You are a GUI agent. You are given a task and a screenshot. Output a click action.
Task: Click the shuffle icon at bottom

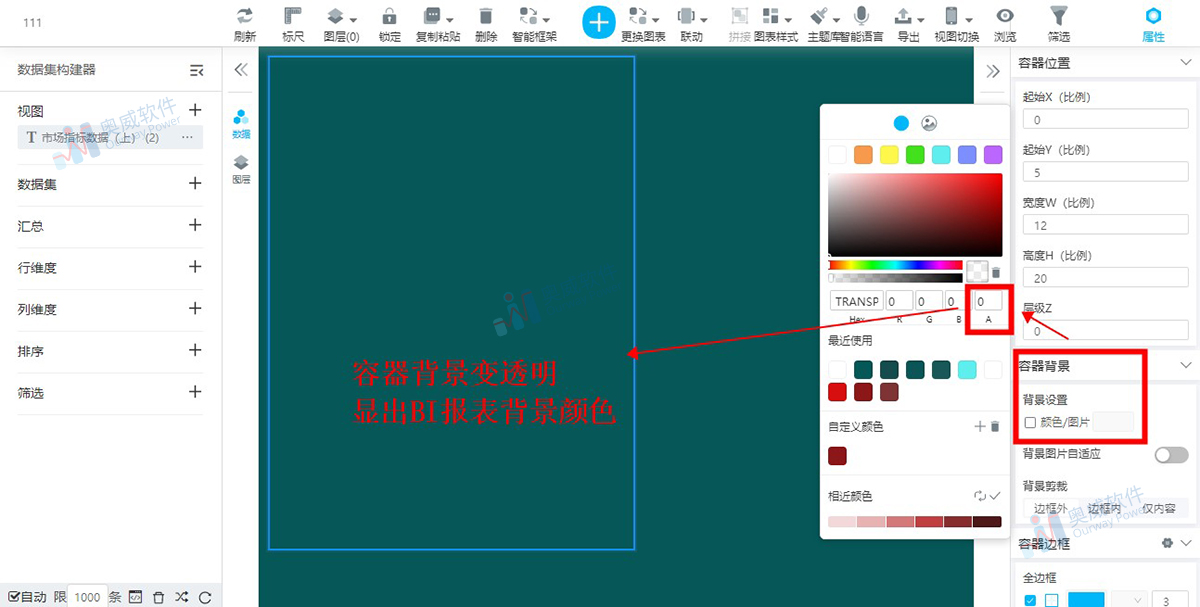coord(181,597)
